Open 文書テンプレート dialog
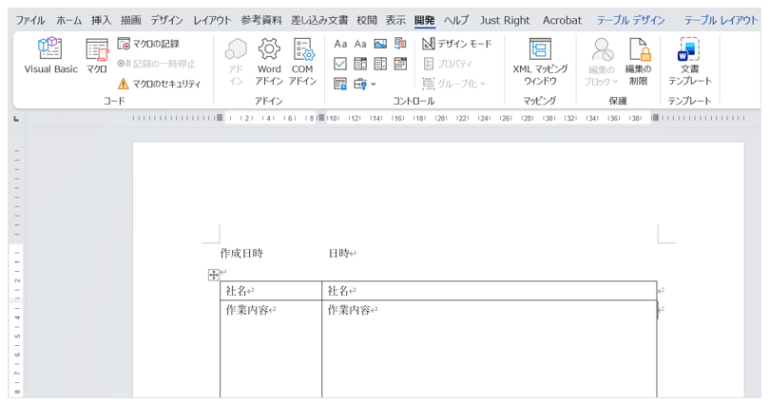Viewport: 770px width, 404px height. [689, 62]
